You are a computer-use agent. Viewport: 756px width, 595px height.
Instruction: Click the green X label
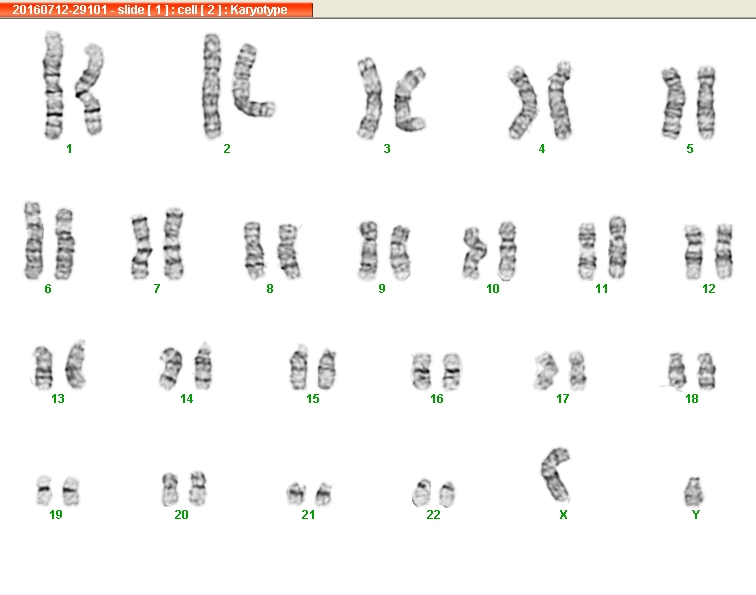coord(563,515)
